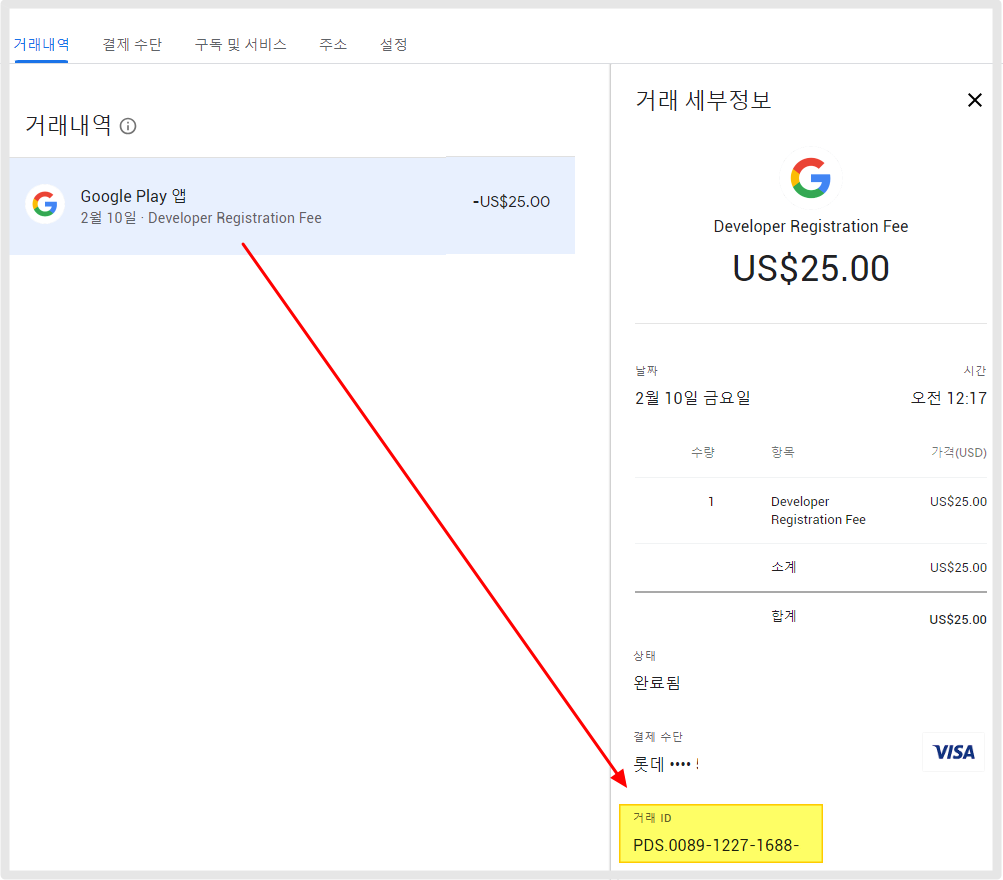
Task: Click the large US$25.00 total amount
Action: (810, 268)
